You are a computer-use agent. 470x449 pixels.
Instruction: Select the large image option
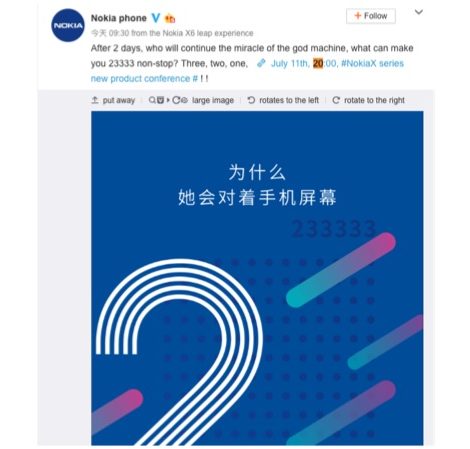pyautogui.click(x=213, y=100)
